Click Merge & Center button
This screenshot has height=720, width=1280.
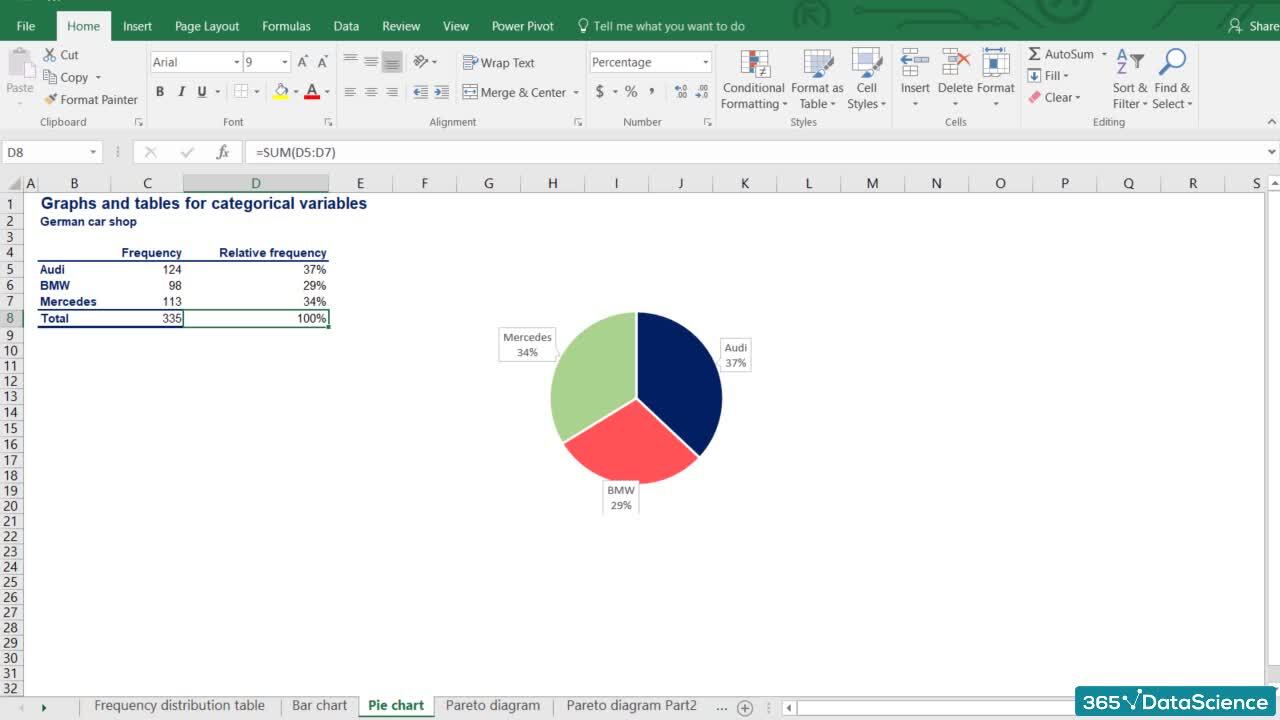(514, 92)
